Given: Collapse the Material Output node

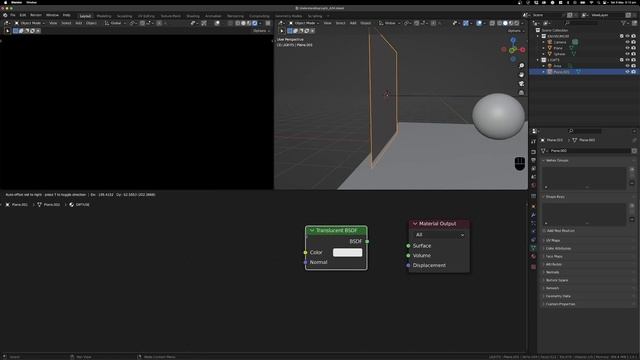Looking at the screenshot, I should pos(415,224).
